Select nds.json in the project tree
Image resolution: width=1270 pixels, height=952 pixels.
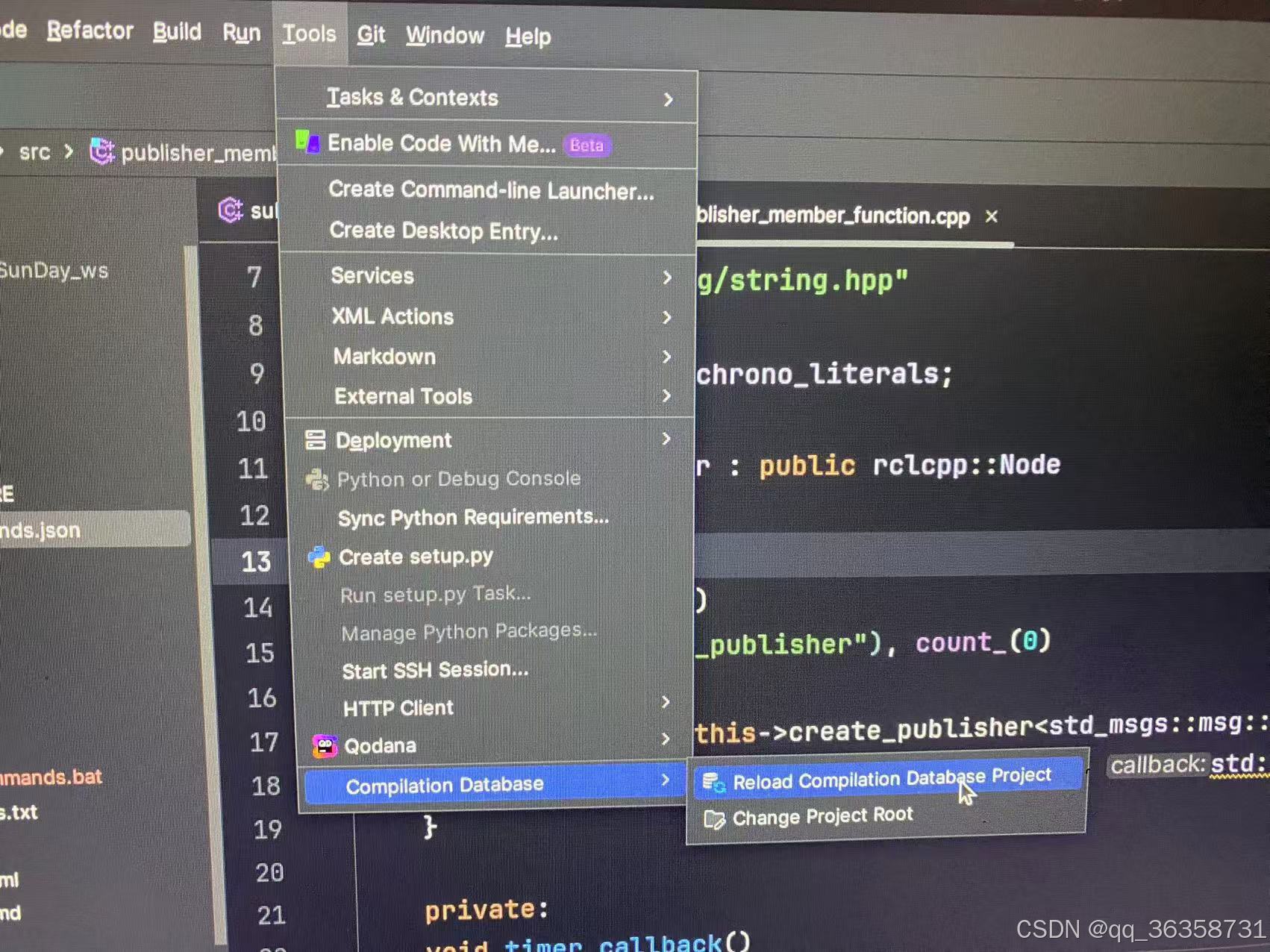click(x=41, y=530)
